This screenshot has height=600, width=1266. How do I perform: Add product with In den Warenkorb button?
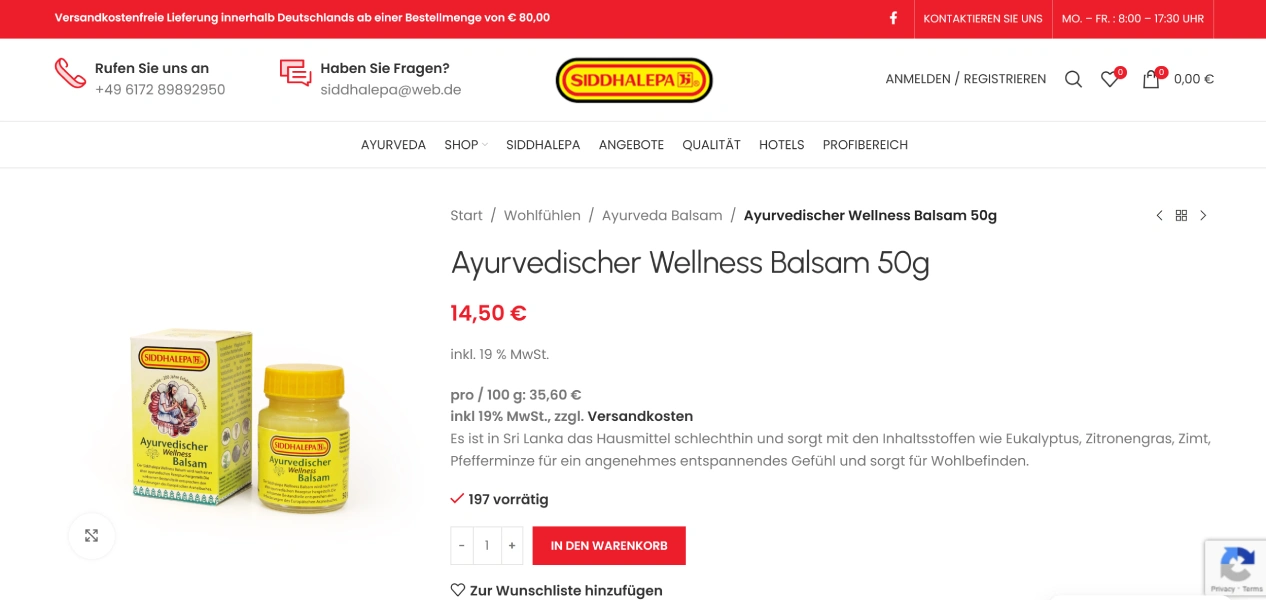tap(609, 546)
